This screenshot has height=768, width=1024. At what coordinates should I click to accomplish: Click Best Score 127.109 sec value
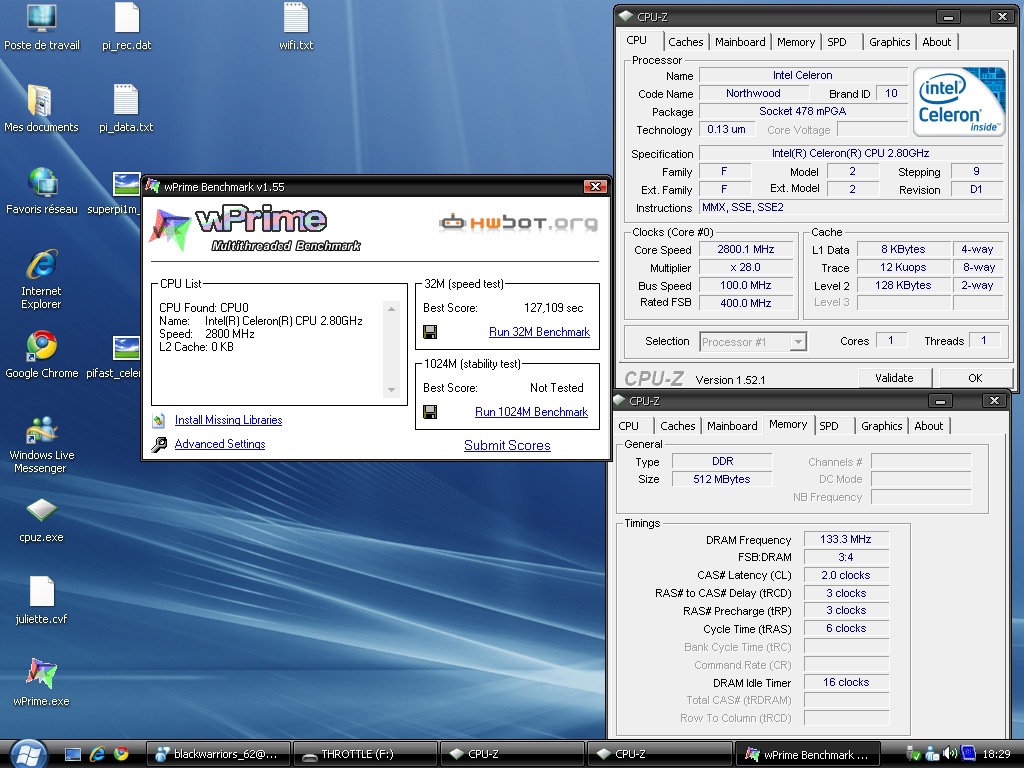pyautogui.click(x=554, y=308)
